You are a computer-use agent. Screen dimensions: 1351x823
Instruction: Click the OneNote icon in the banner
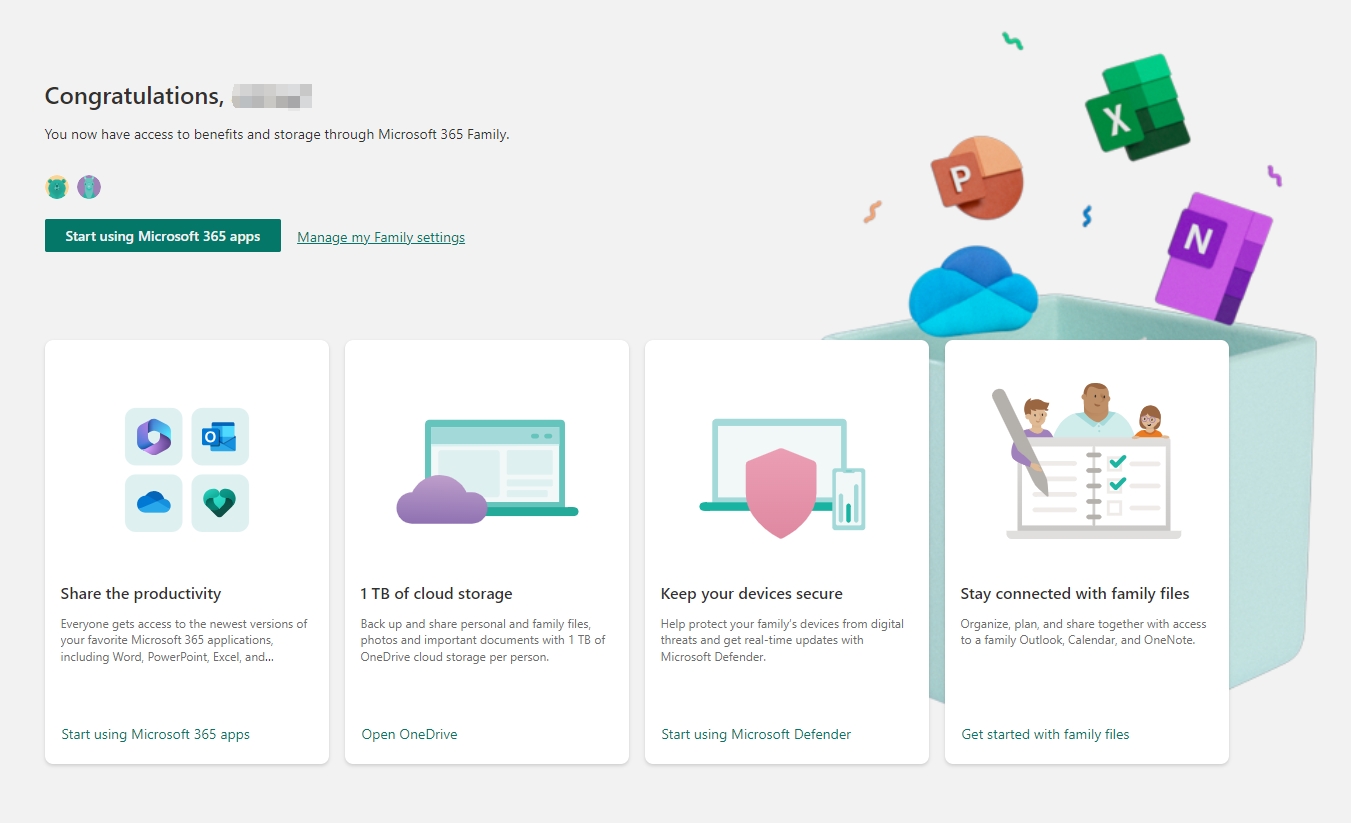[1213, 258]
